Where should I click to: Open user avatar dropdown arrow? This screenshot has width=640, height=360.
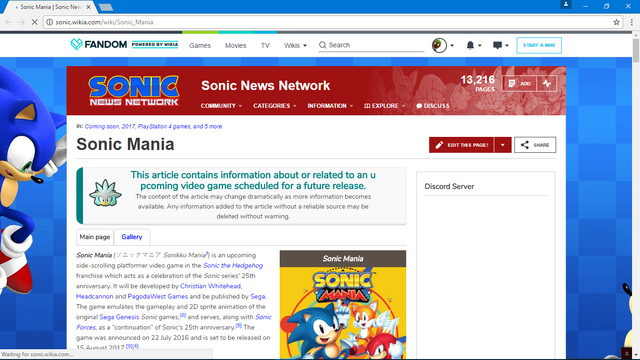pos(452,46)
